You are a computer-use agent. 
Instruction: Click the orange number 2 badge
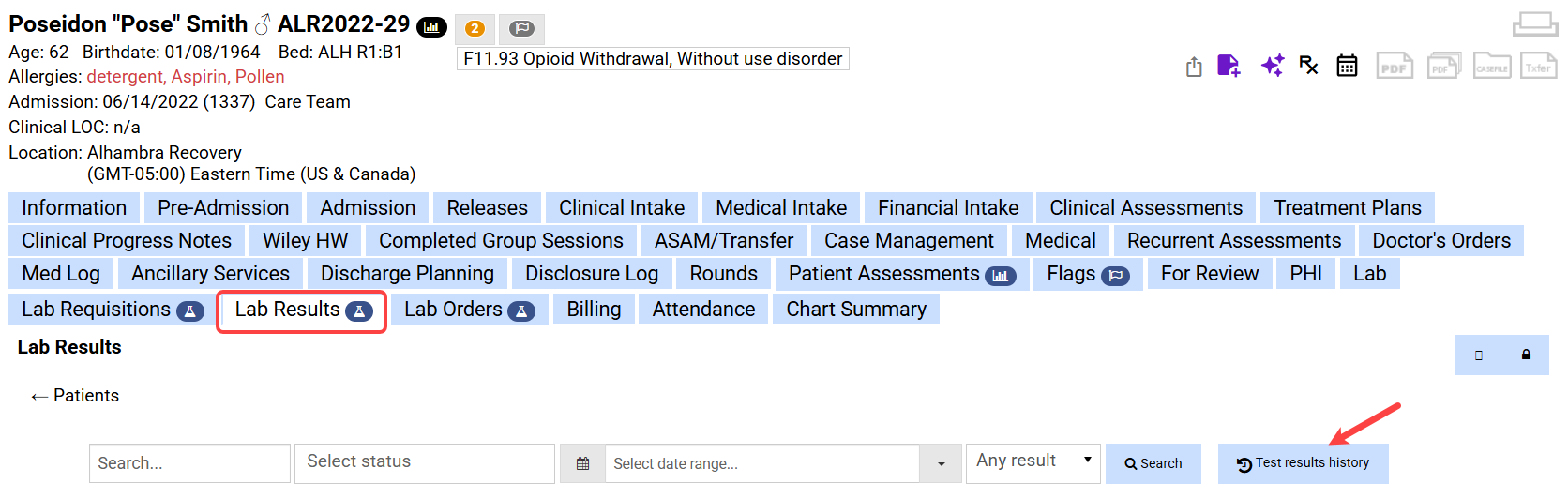coord(475,29)
